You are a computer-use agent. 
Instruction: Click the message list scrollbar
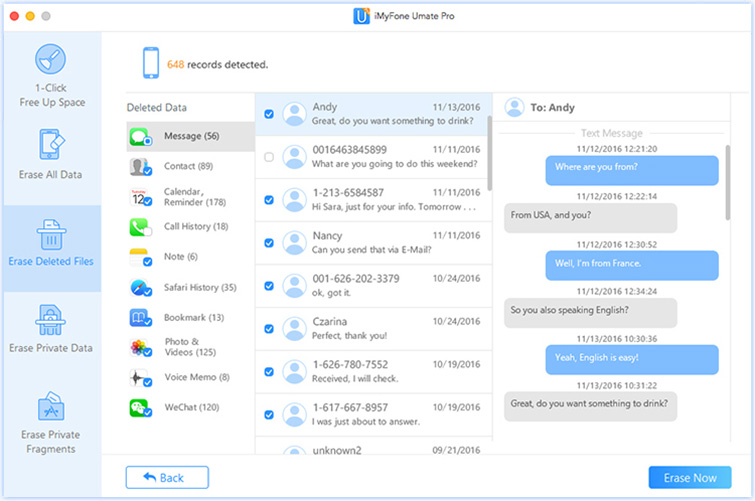pos(490,153)
